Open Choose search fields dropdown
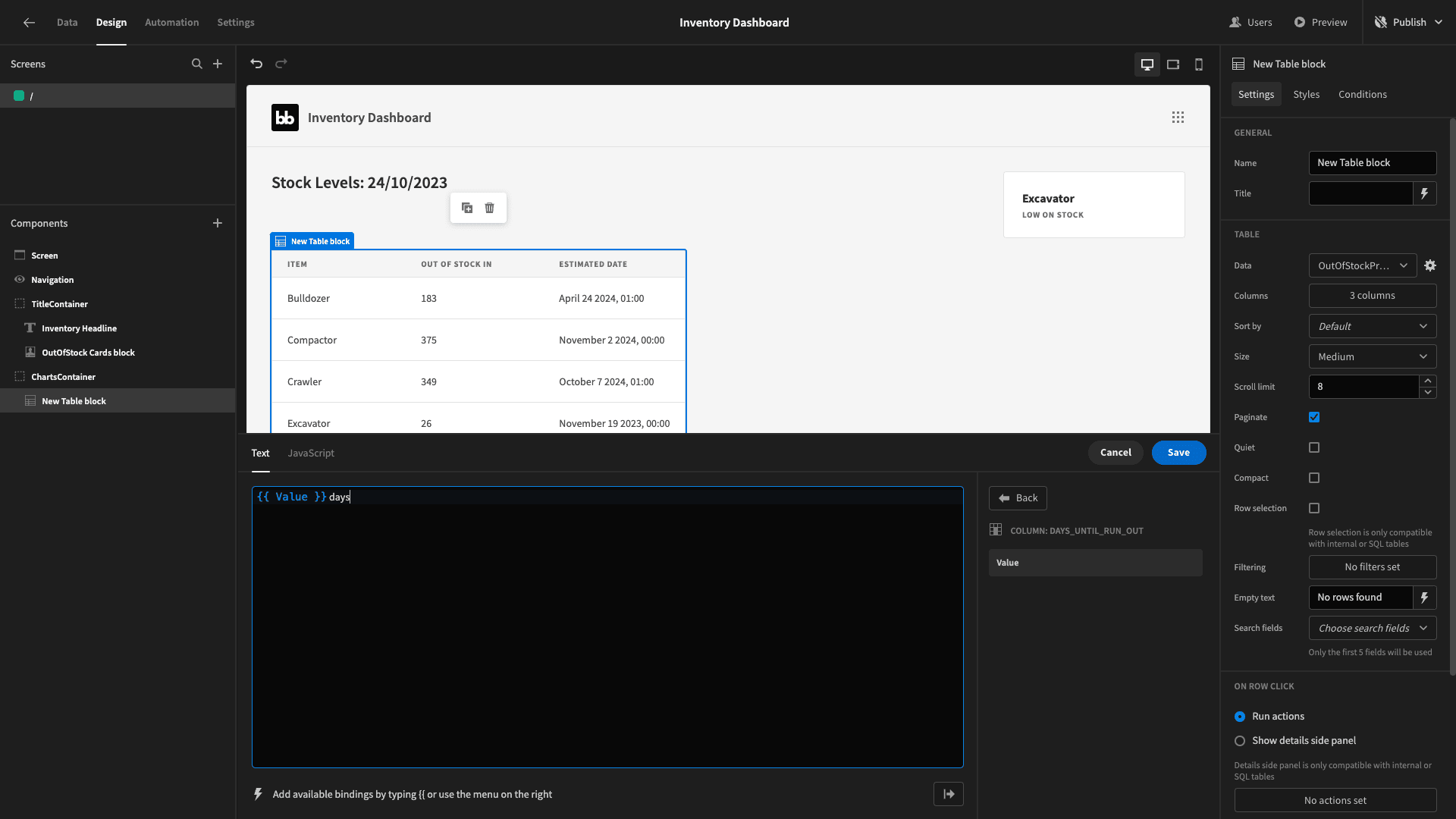 coord(1373,628)
